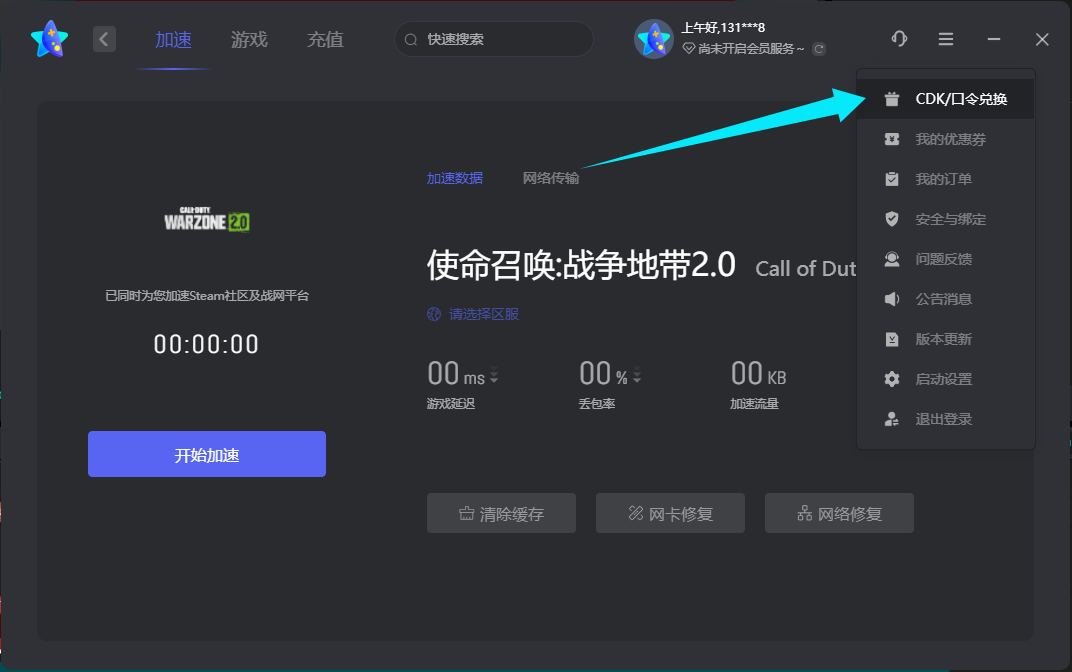Open 公告消息 menu entry
The height and width of the screenshot is (672, 1072).
[x=946, y=299]
